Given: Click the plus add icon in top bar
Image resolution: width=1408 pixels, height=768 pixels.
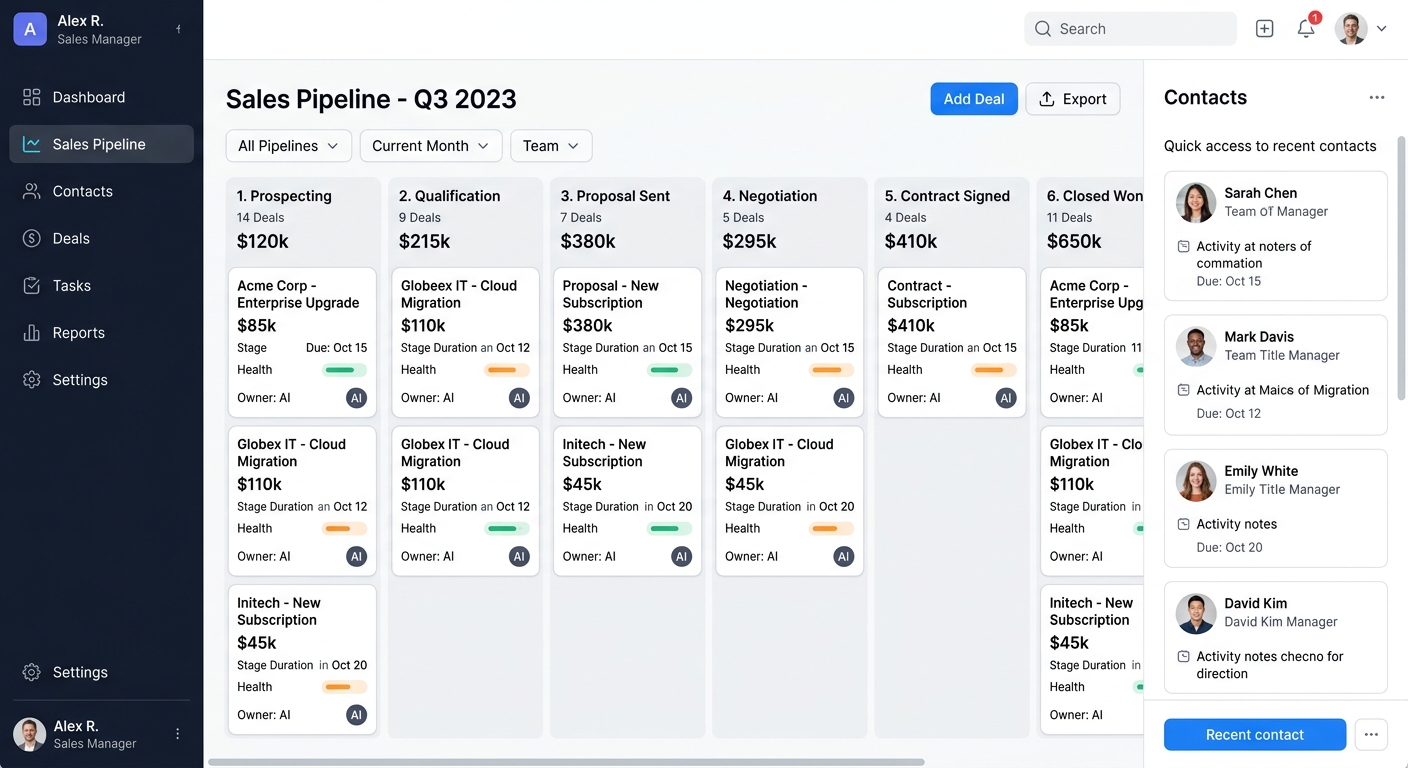Looking at the screenshot, I should pos(1264,29).
